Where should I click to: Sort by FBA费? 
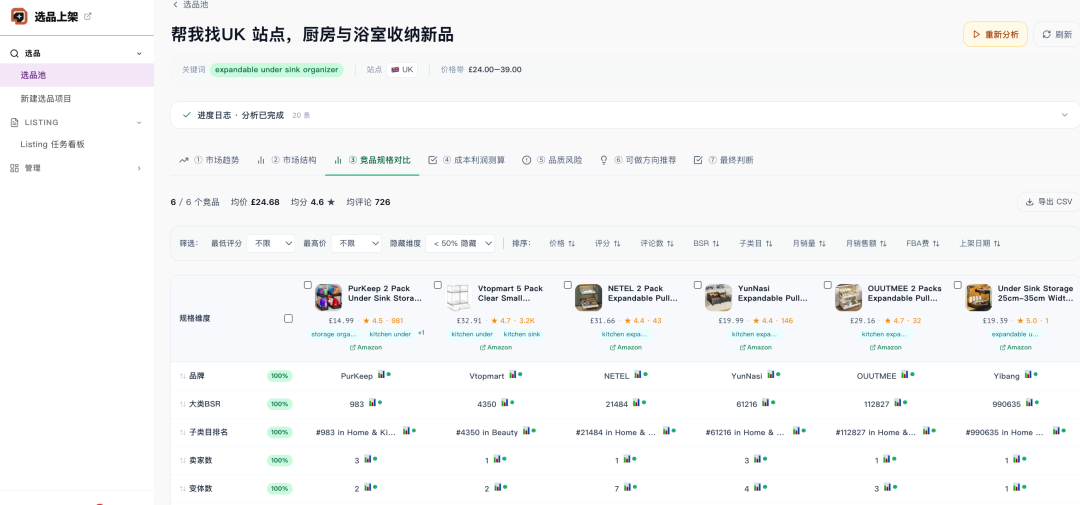[922, 243]
